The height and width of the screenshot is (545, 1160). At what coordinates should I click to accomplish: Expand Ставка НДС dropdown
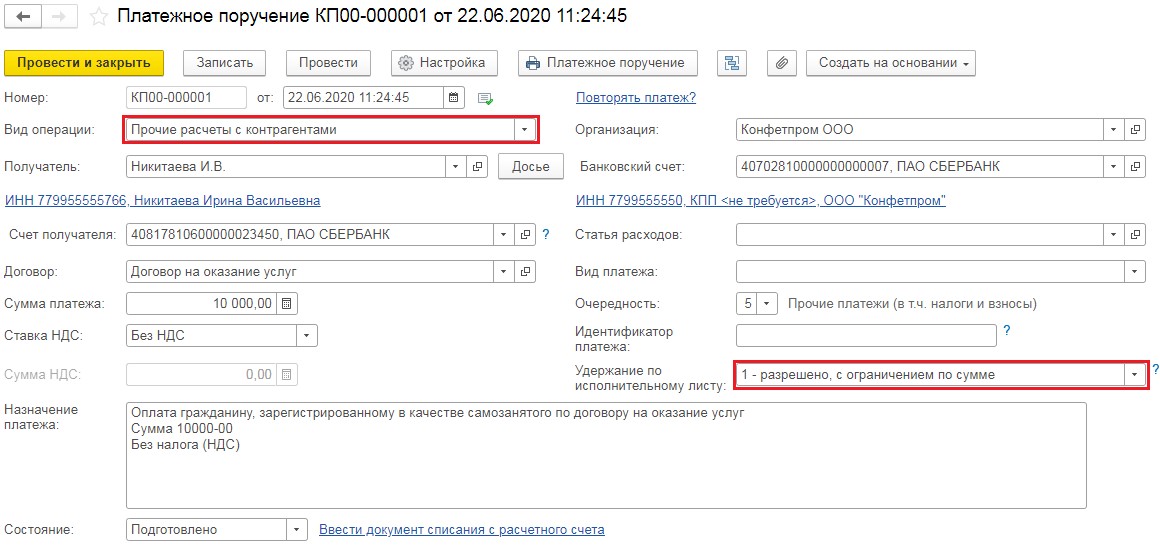pyautogui.click(x=307, y=336)
